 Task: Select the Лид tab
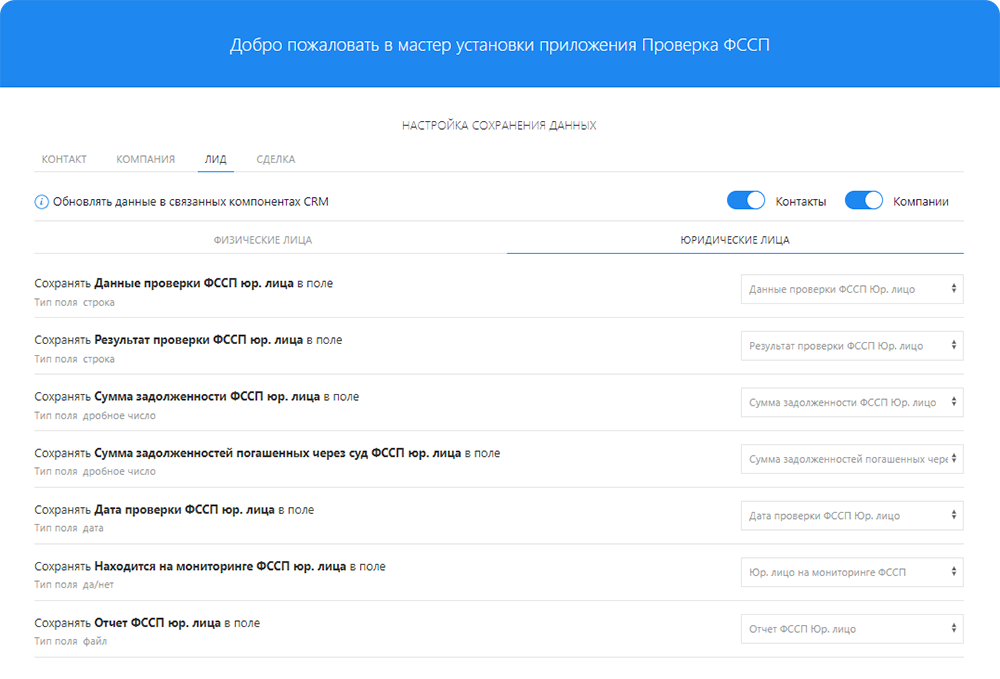[215, 159]
